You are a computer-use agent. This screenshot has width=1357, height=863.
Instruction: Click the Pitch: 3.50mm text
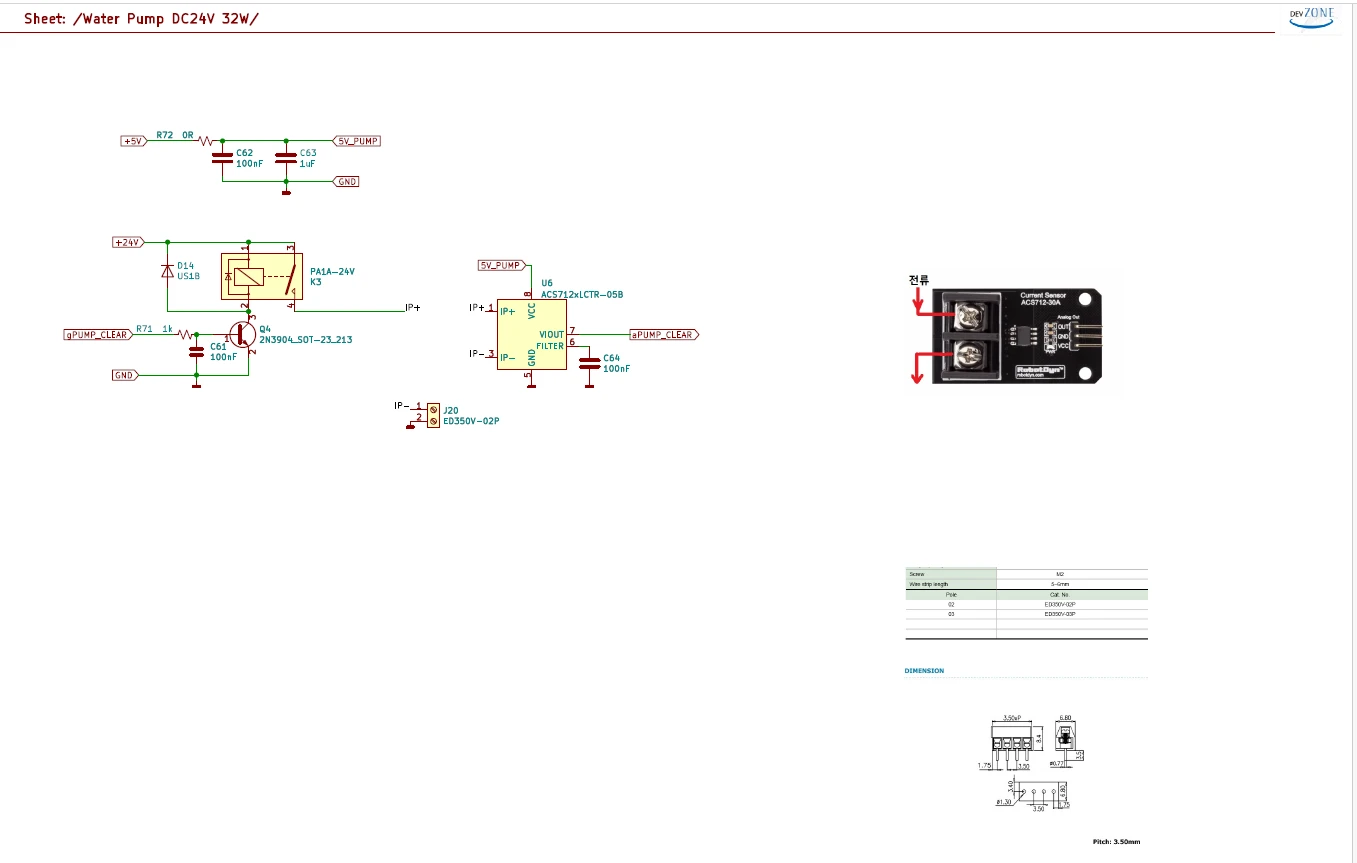(x=1116, y=842)
